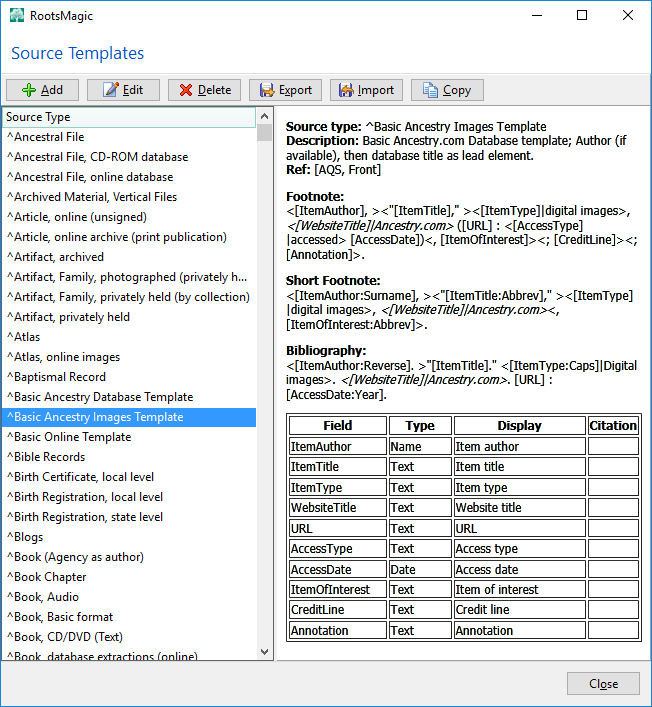652x707 pixels.
Task: Select ^Book, Audio
Action: 129,597
